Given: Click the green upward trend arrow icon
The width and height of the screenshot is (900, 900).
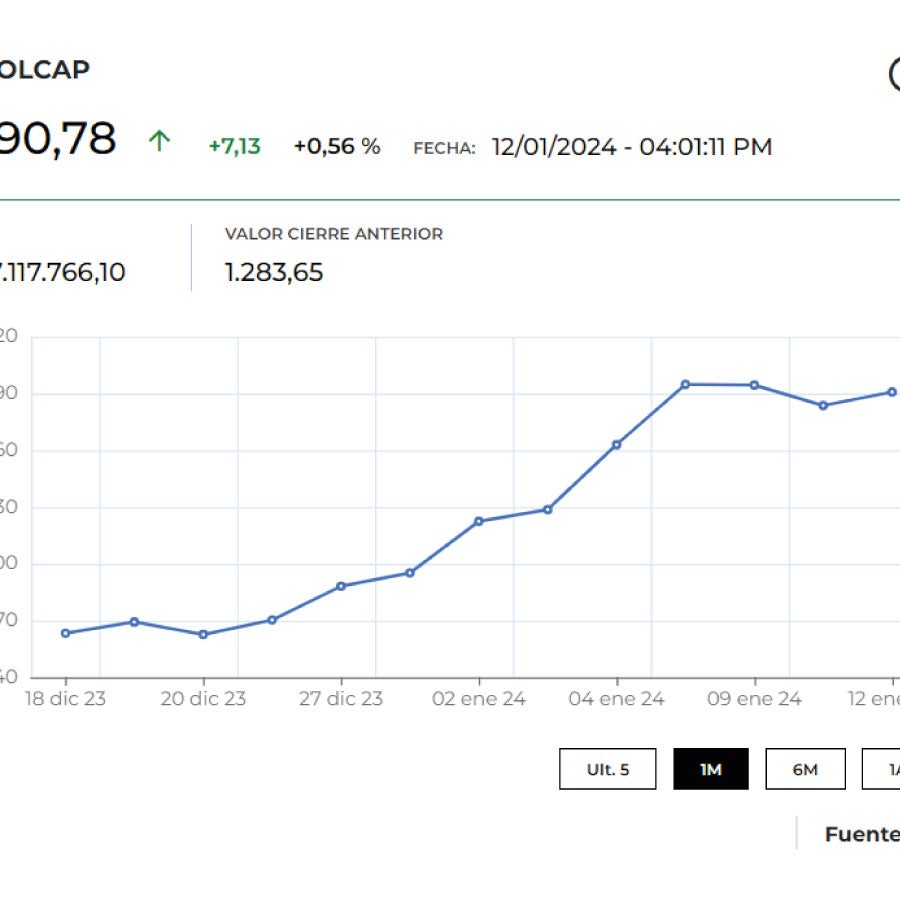Looking at the screenshot, I should tap(159, 141).
